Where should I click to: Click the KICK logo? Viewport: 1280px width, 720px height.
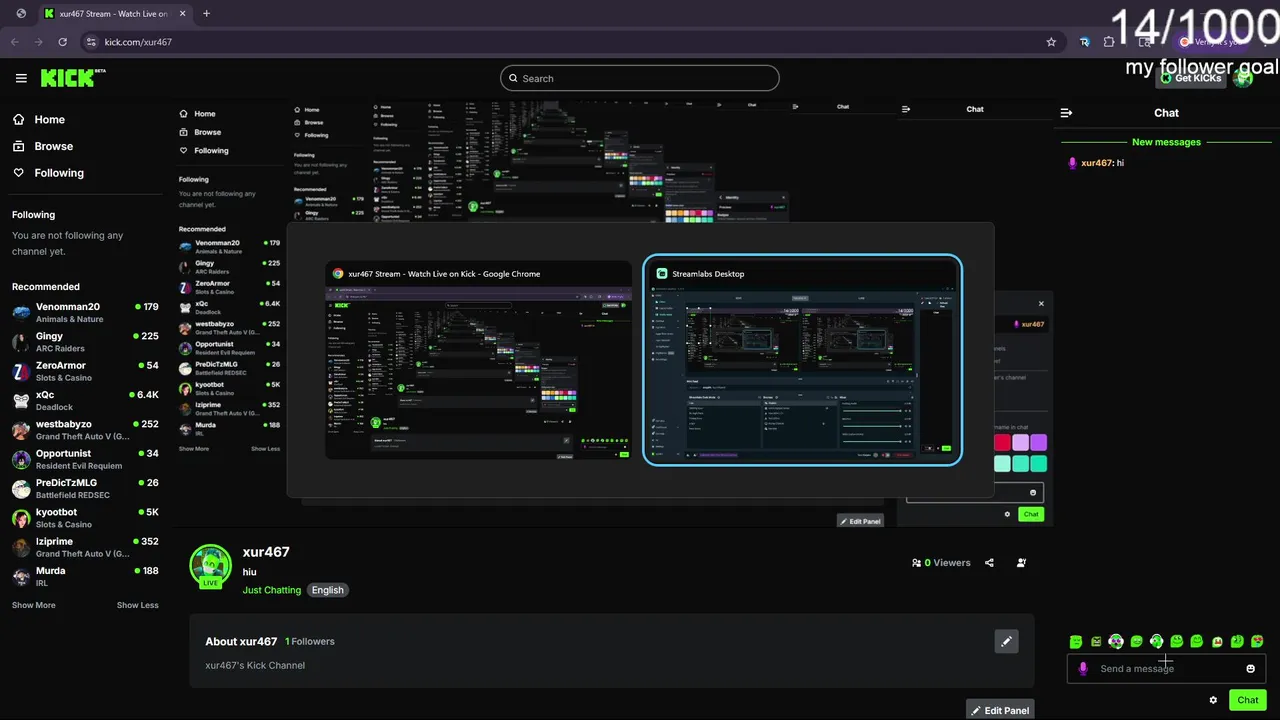(x=73, y=78)
